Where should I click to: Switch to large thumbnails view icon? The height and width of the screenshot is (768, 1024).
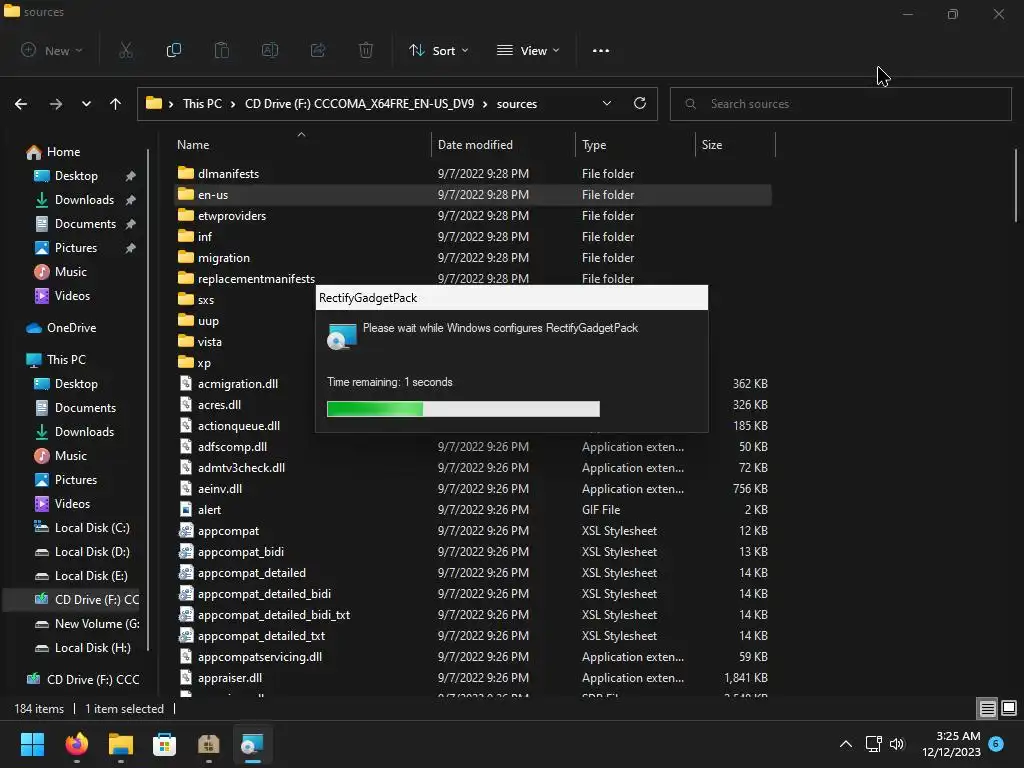coord(1009,709)
